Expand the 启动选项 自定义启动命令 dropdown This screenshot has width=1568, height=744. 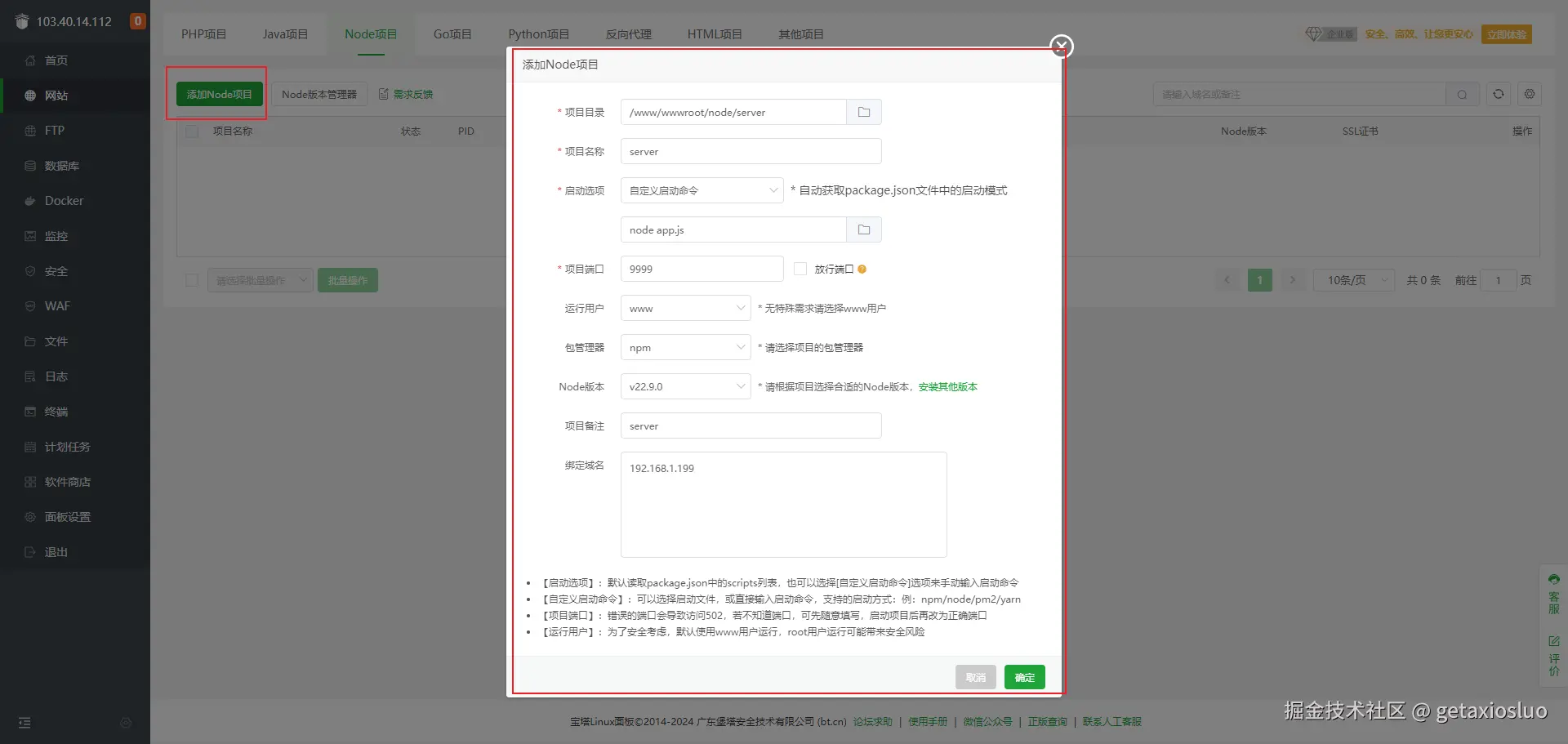click(702, 190)
